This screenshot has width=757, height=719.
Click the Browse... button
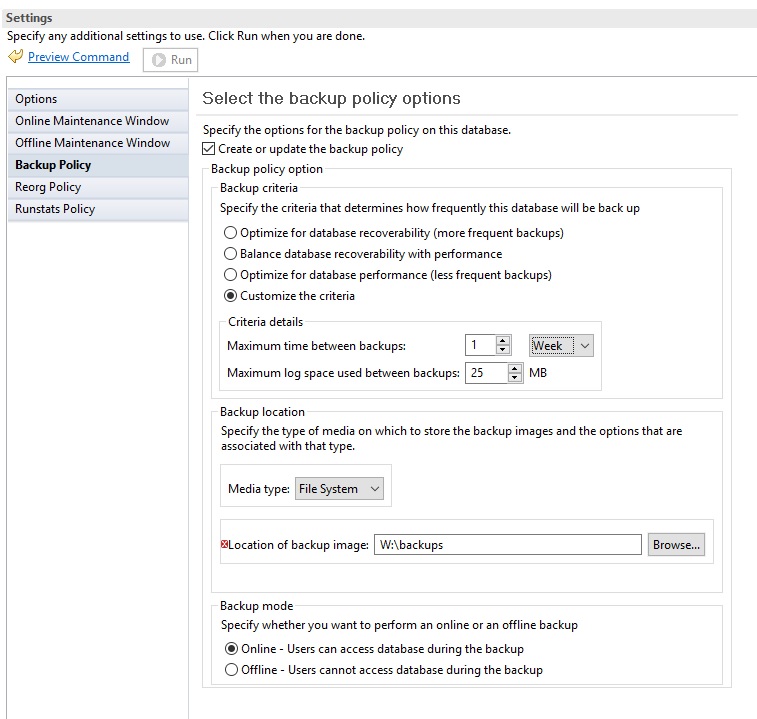pos(676,545)
